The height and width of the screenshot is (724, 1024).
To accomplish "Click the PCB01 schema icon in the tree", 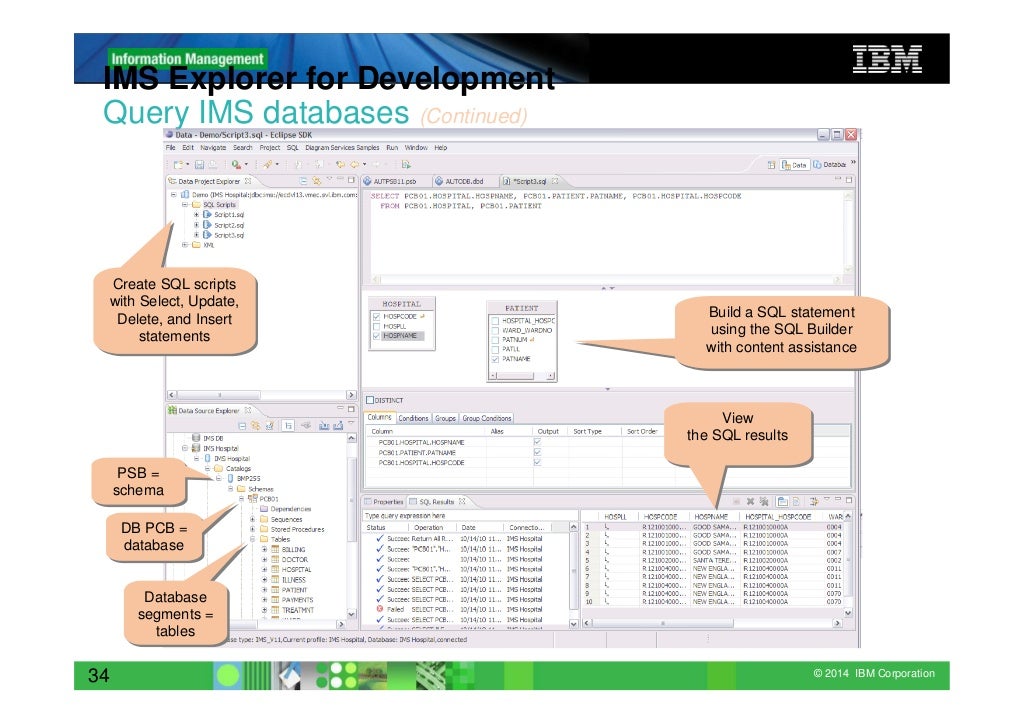I will point(253,499).
